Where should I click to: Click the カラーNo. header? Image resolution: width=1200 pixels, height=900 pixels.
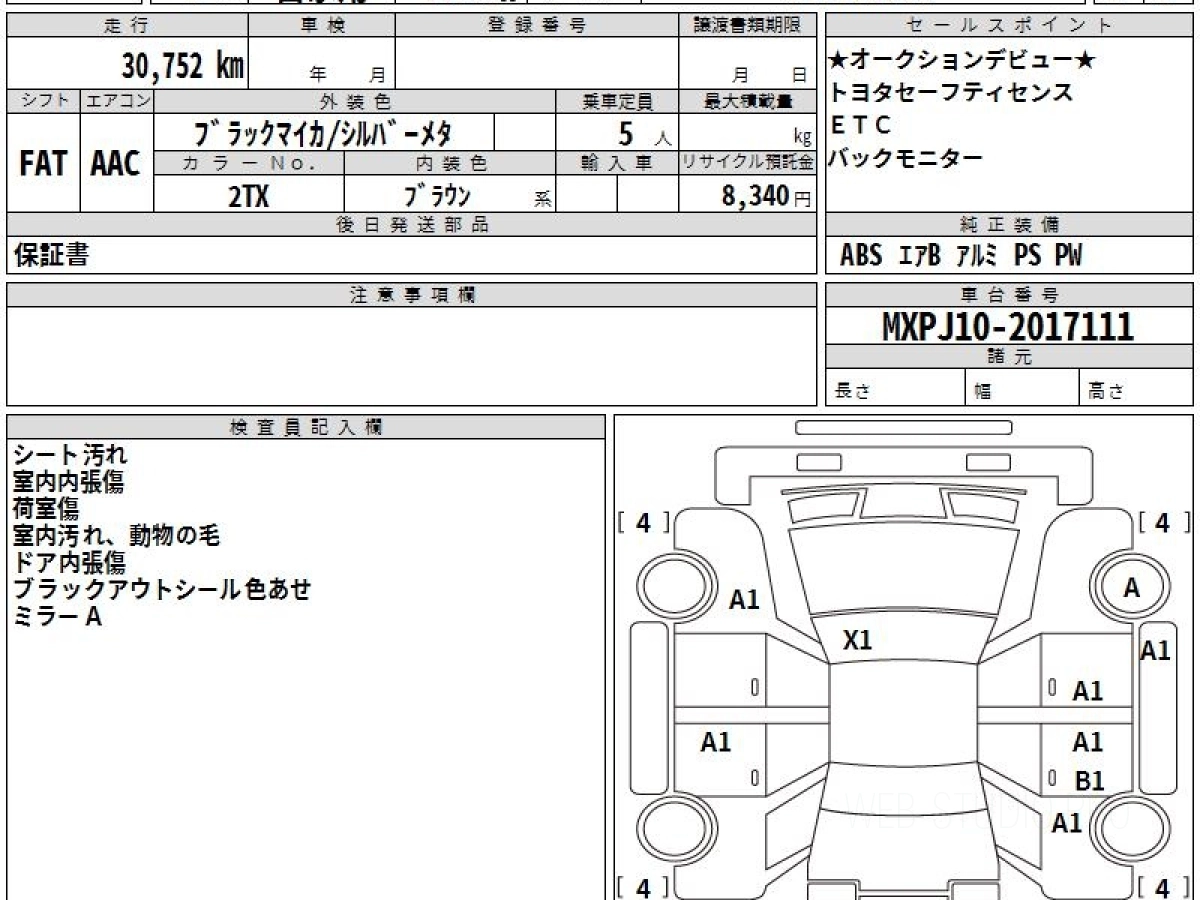click(249, 163)
